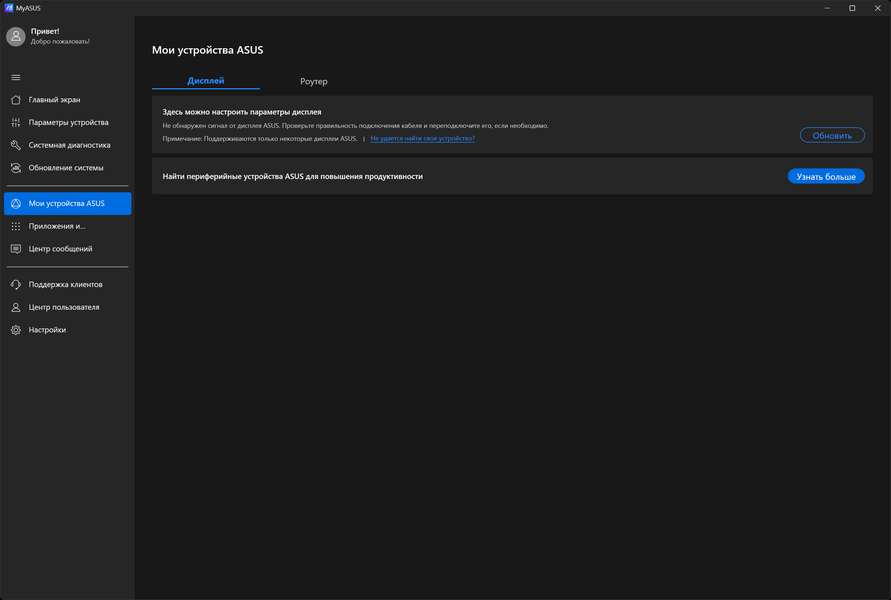Open link Не удается найти свое устройство?

tap(422, 138)
